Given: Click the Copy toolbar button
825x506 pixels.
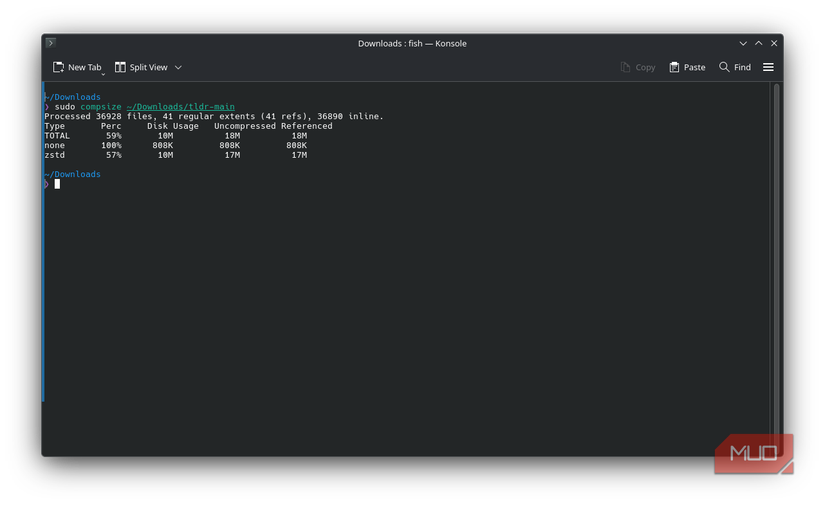Looking at the screenshot, I should pyautogui.click(x=638, y=67).
